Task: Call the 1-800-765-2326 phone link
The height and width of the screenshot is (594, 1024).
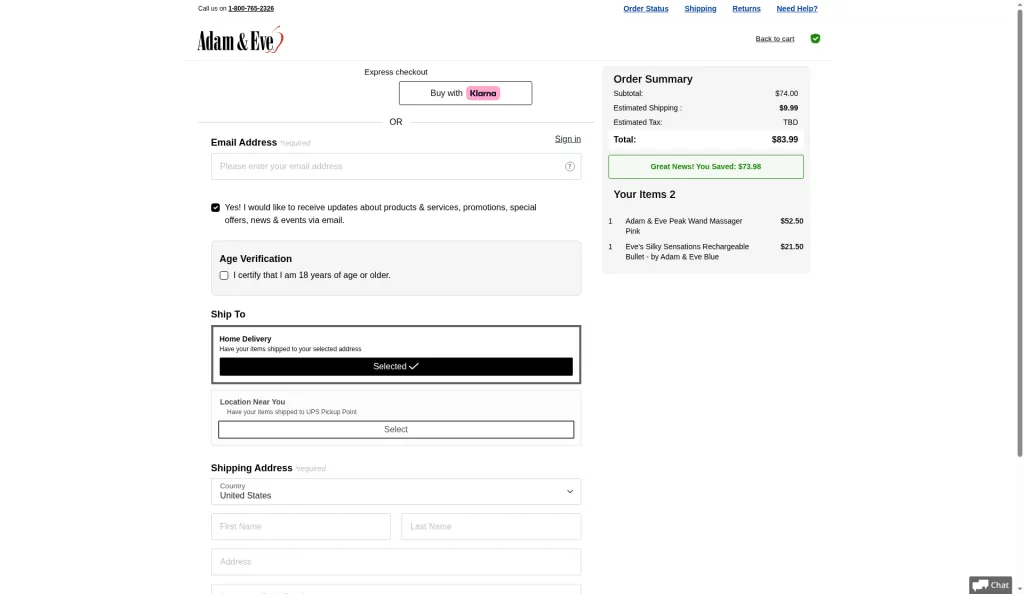Action: (251, 8)
